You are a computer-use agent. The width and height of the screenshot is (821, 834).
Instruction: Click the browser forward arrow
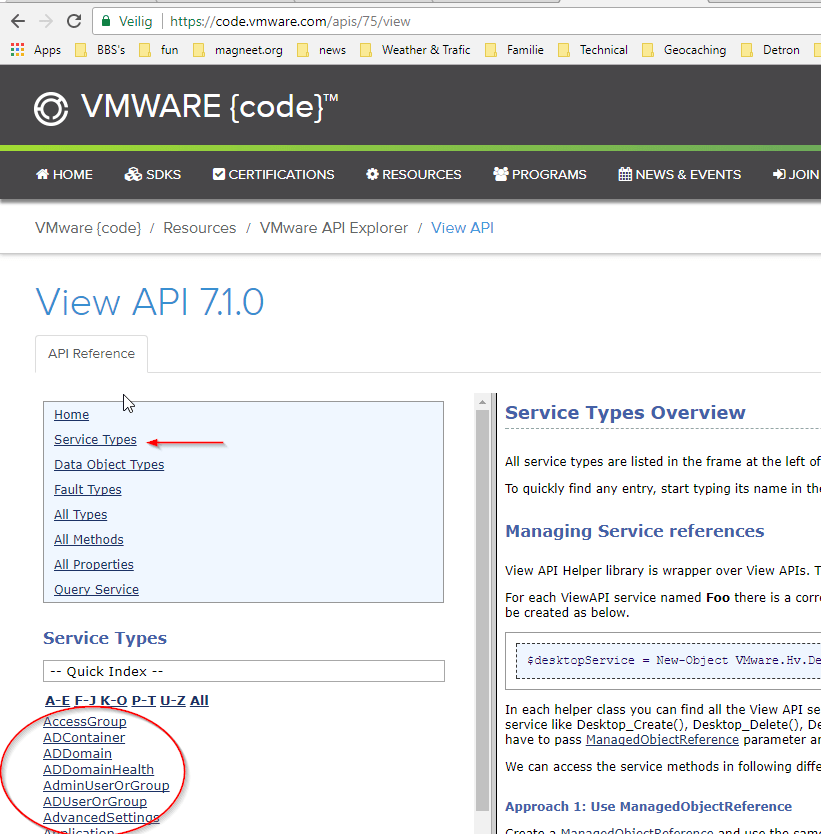click(x=46, y=21)
